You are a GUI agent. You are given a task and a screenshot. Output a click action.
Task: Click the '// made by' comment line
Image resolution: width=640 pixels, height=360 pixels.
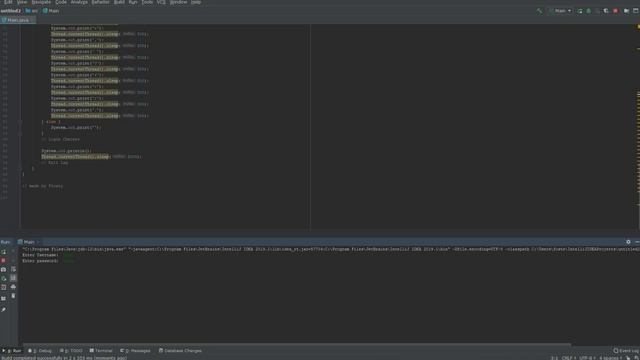coord(42,186)
